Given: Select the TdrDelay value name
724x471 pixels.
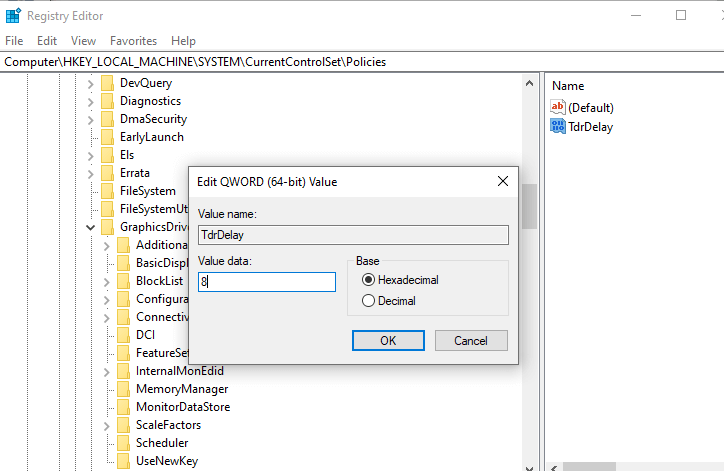Looking at the screenshot, I should click(591, 127).
